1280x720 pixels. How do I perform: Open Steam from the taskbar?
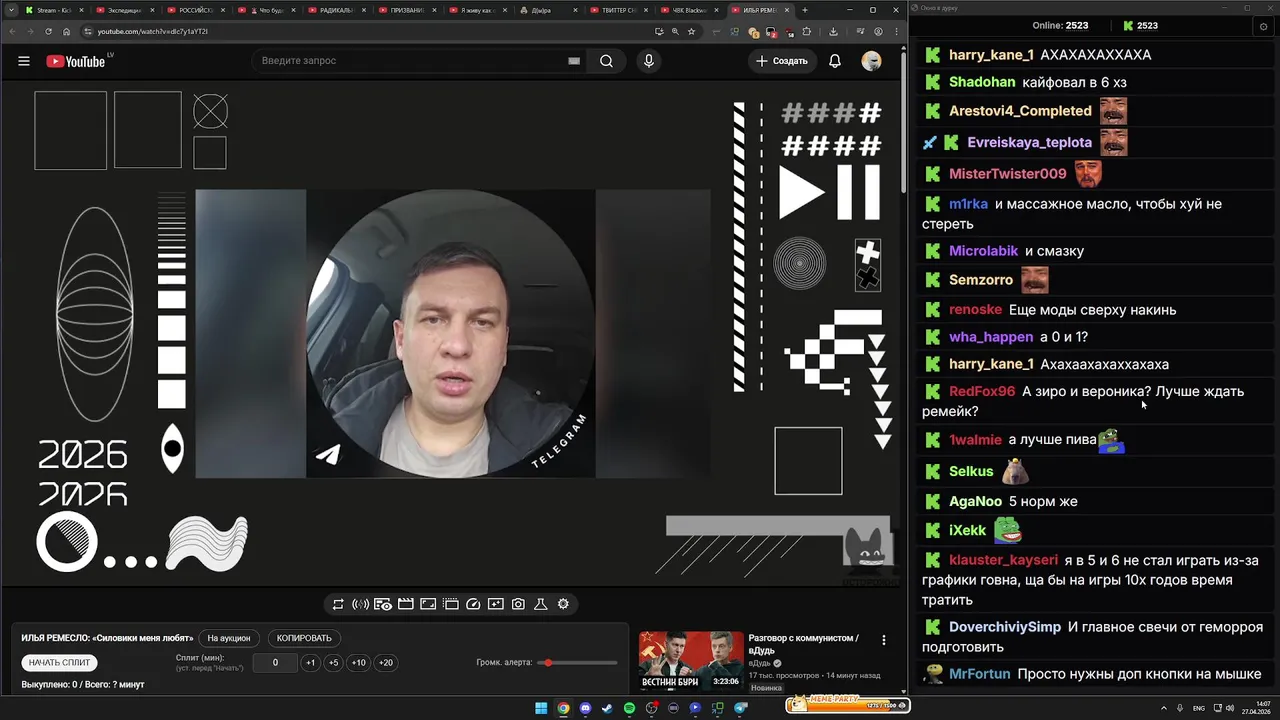pos(607,708)
